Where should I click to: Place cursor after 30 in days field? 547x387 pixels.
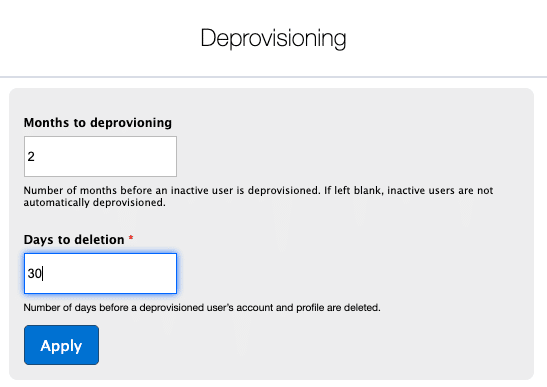tap(43, 274)
